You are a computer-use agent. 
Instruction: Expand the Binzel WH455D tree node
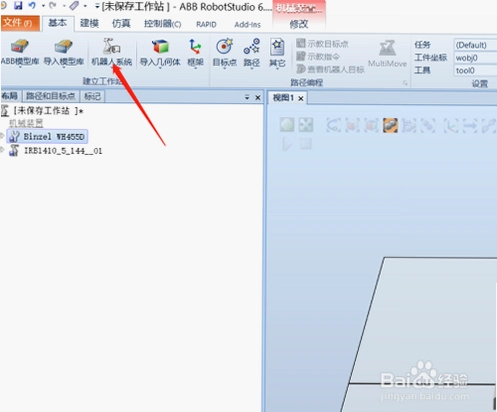(2, 136)
